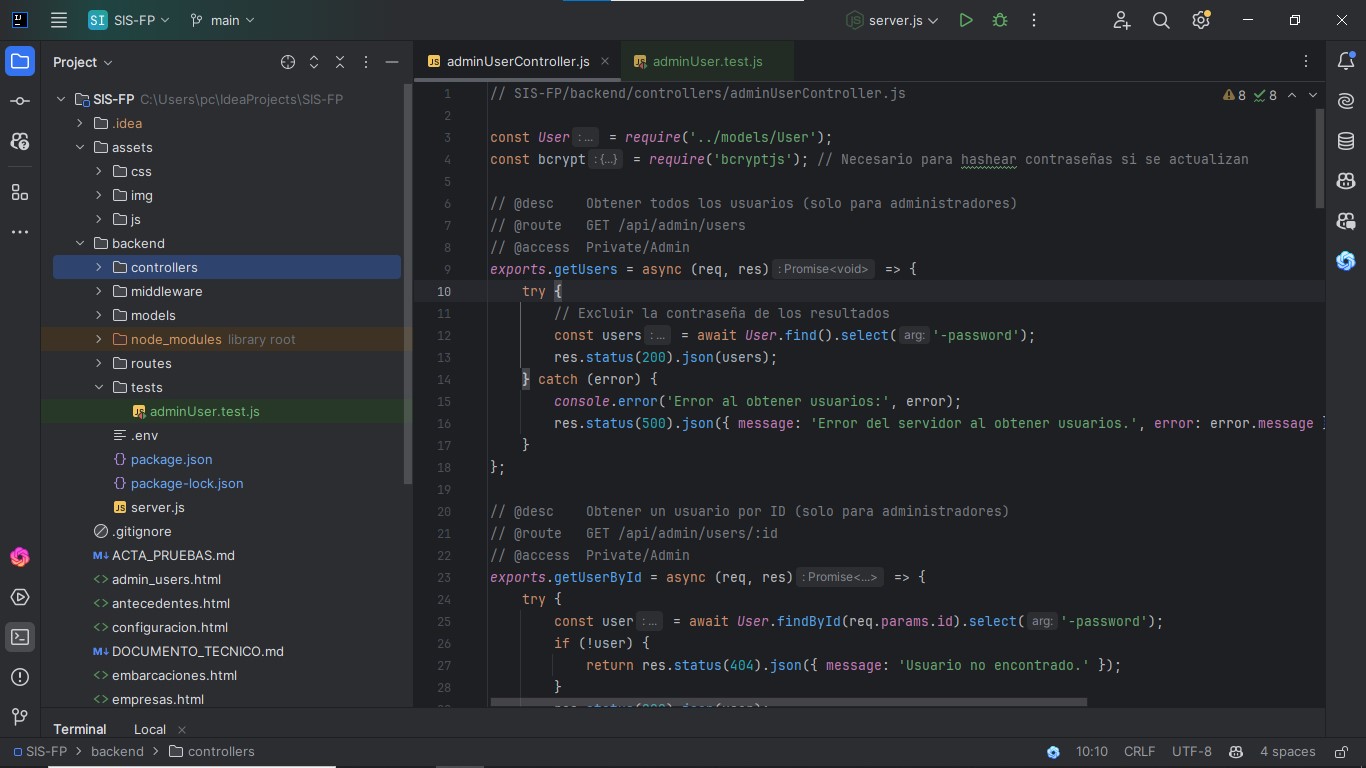Expand the node_modules folder
The height and width of the screenshot is (768, 1366).
99,339
